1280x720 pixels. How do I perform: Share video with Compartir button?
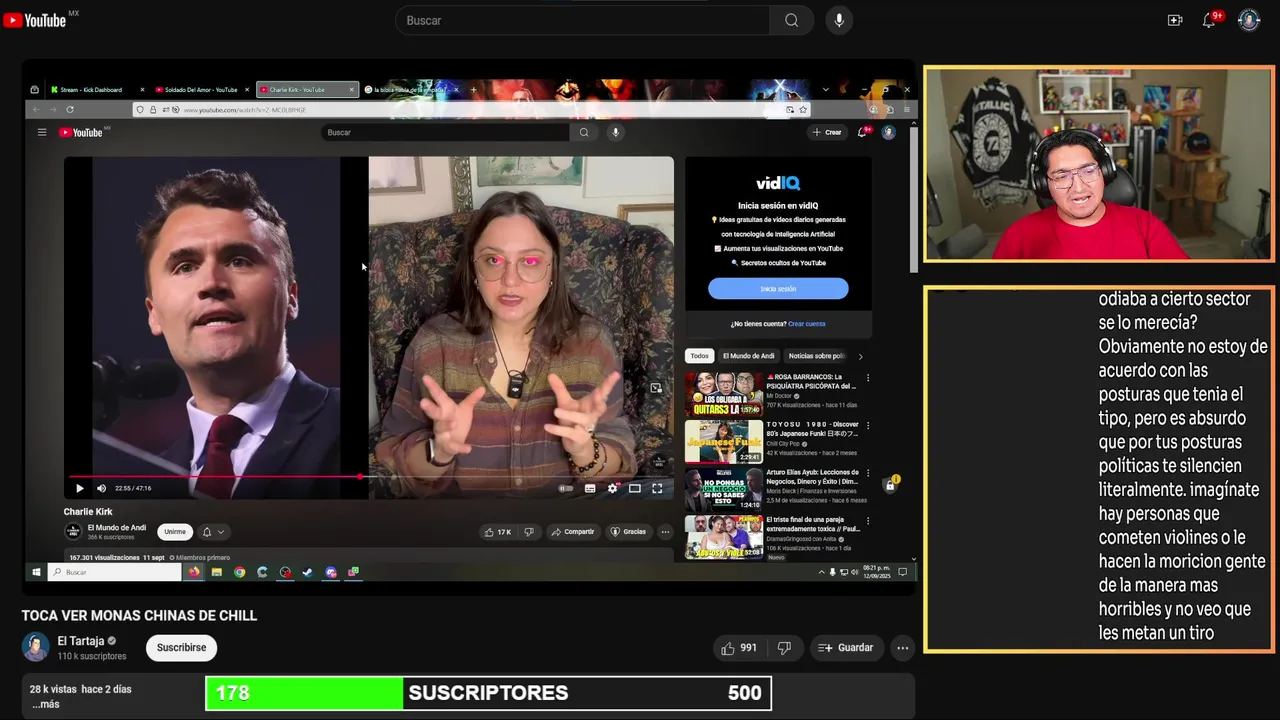[573, 532]
